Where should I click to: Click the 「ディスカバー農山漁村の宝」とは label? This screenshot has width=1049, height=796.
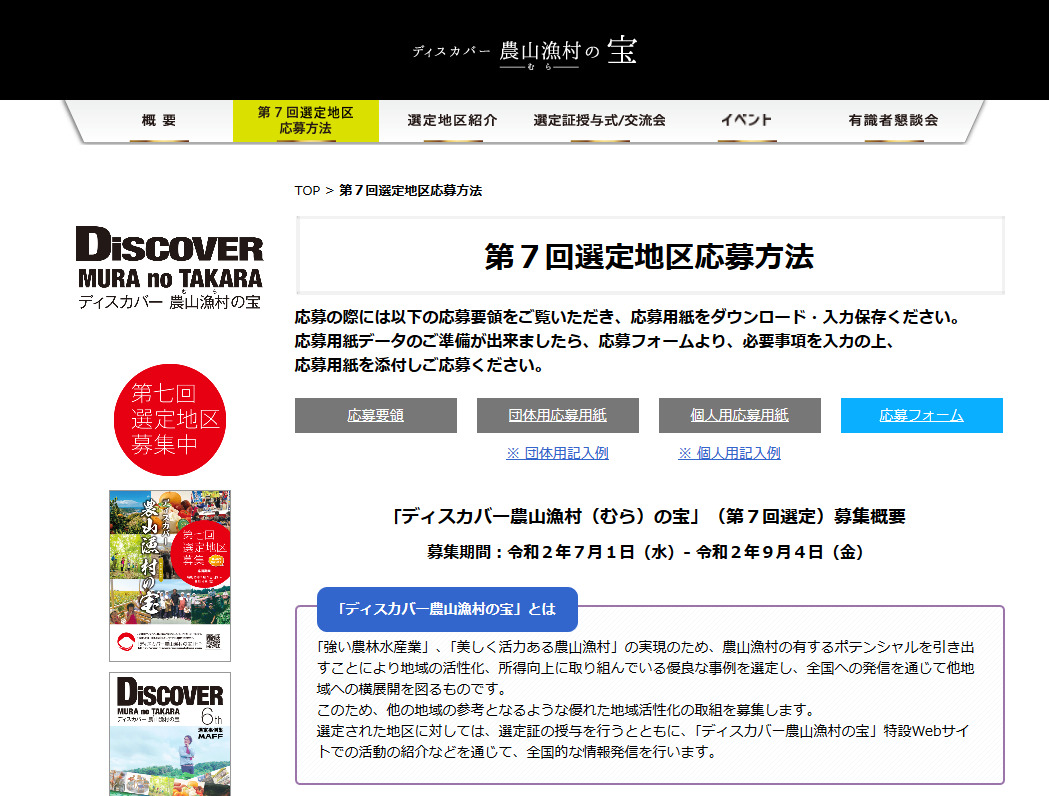coord(446,609)
